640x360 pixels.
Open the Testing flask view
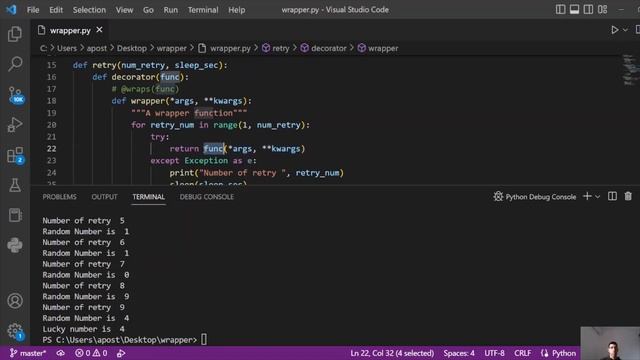pos(15,185)
